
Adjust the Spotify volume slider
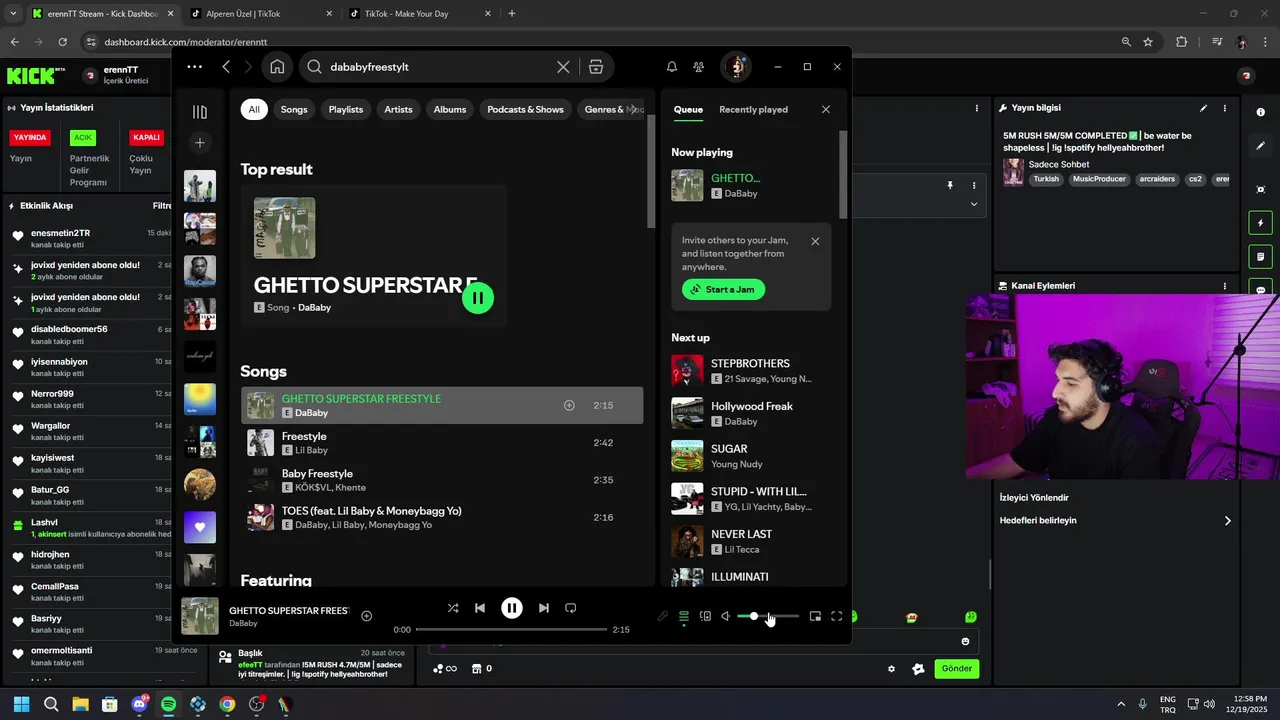pyautogui.click(x=768, y=616)
